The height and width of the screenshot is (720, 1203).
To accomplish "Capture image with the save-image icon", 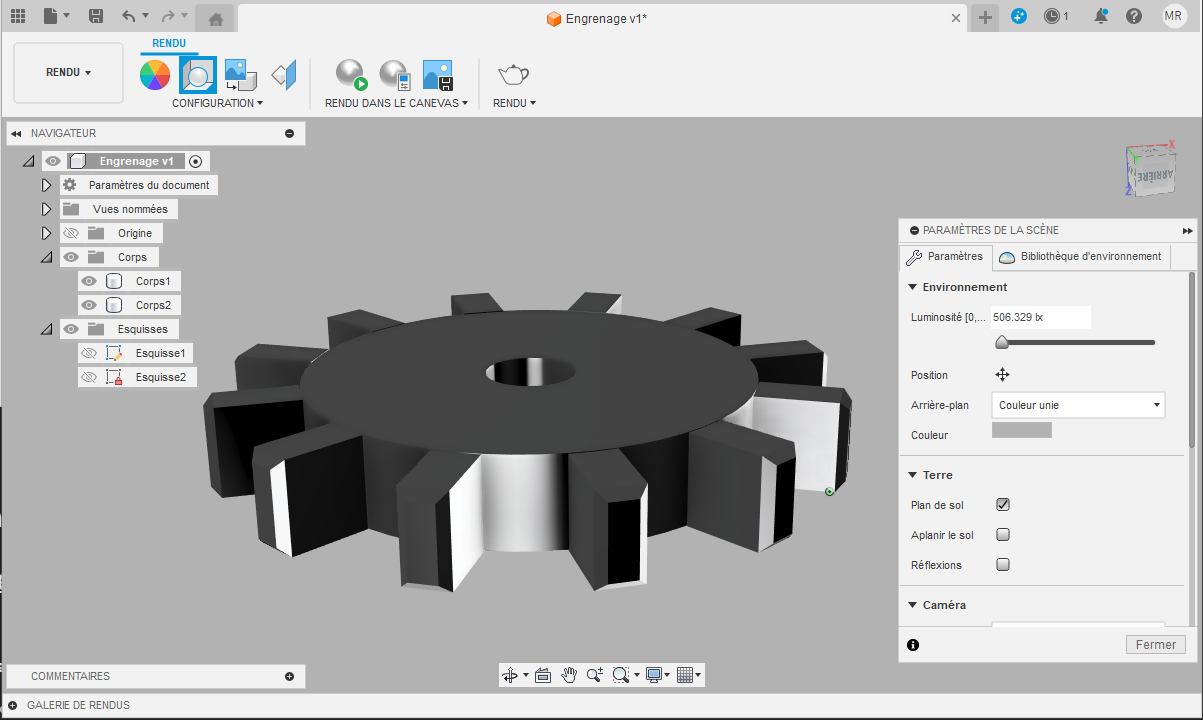I will click(439, 75).
